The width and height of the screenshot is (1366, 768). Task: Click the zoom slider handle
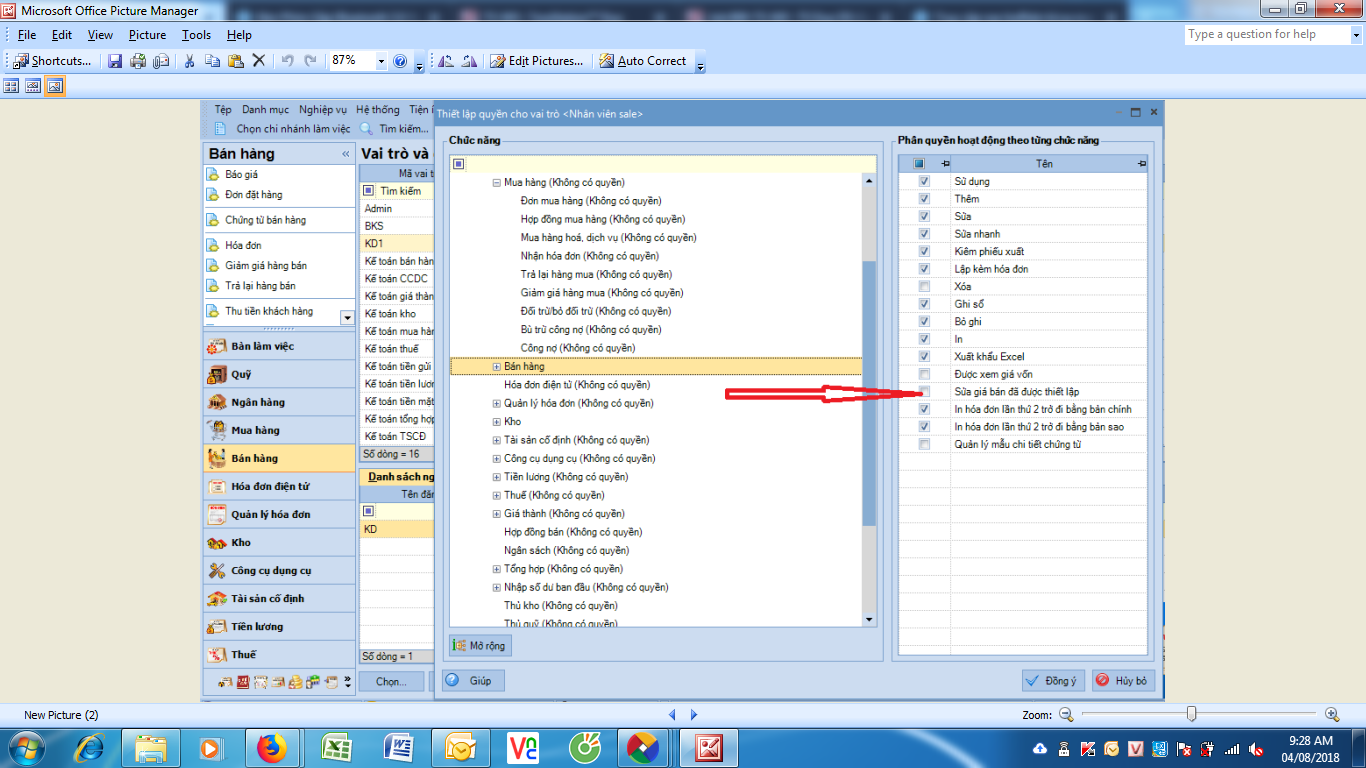click(x=1191, y=714)
